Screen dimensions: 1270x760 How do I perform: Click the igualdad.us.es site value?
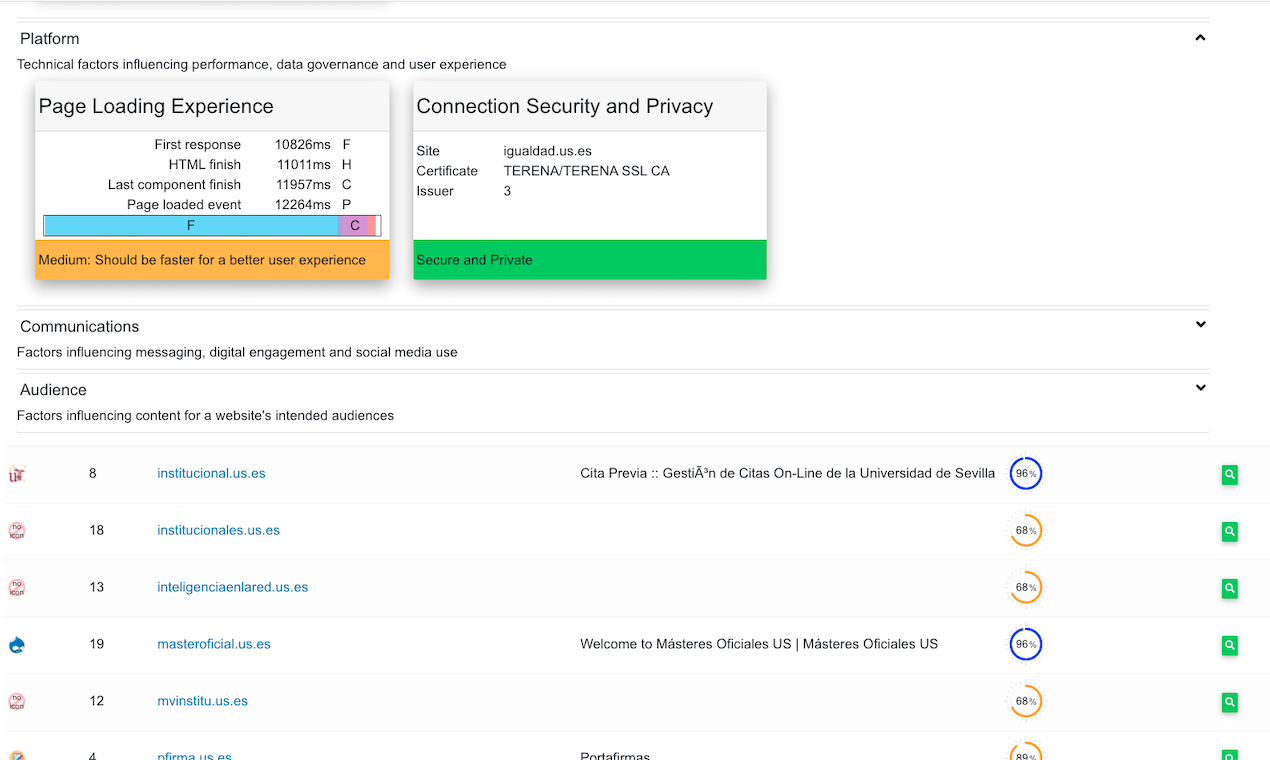point(548,151)
